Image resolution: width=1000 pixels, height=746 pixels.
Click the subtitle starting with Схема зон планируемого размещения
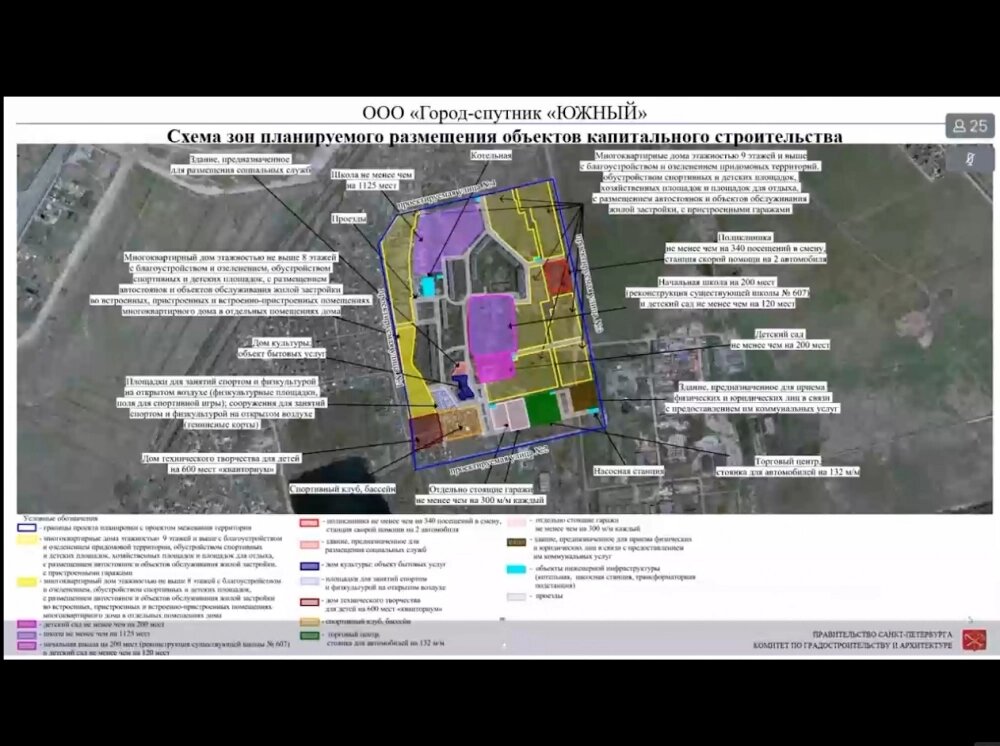click(x=504, y=136)
